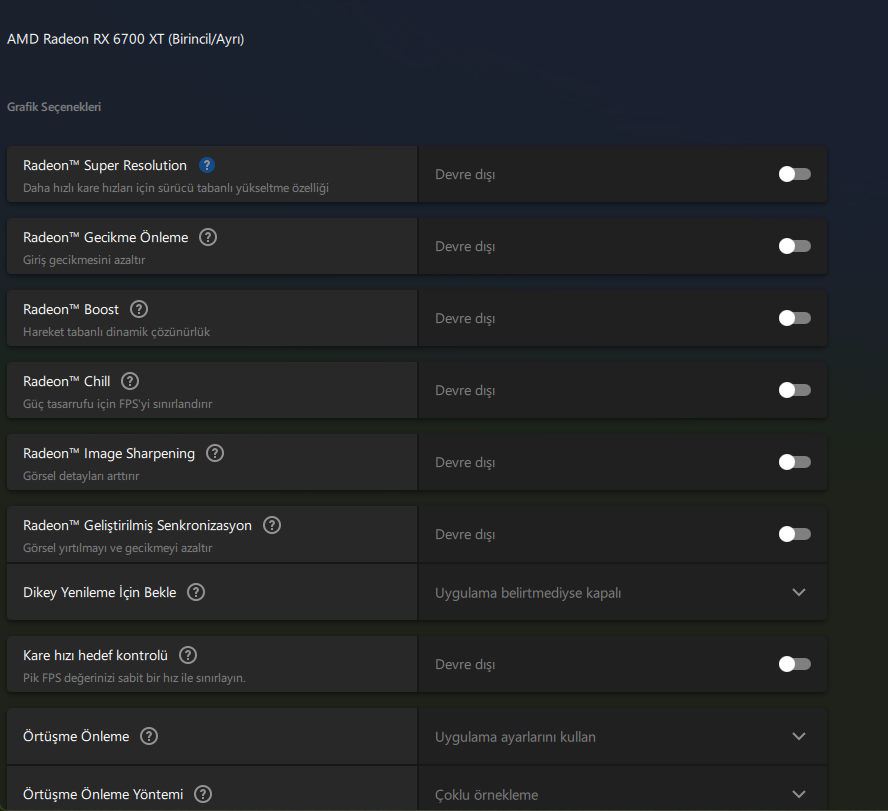Image resolution: width=888 pixels, height=811 pixels.
Task: Click help icon beside Radeon Boost
Action: (139, 309)
